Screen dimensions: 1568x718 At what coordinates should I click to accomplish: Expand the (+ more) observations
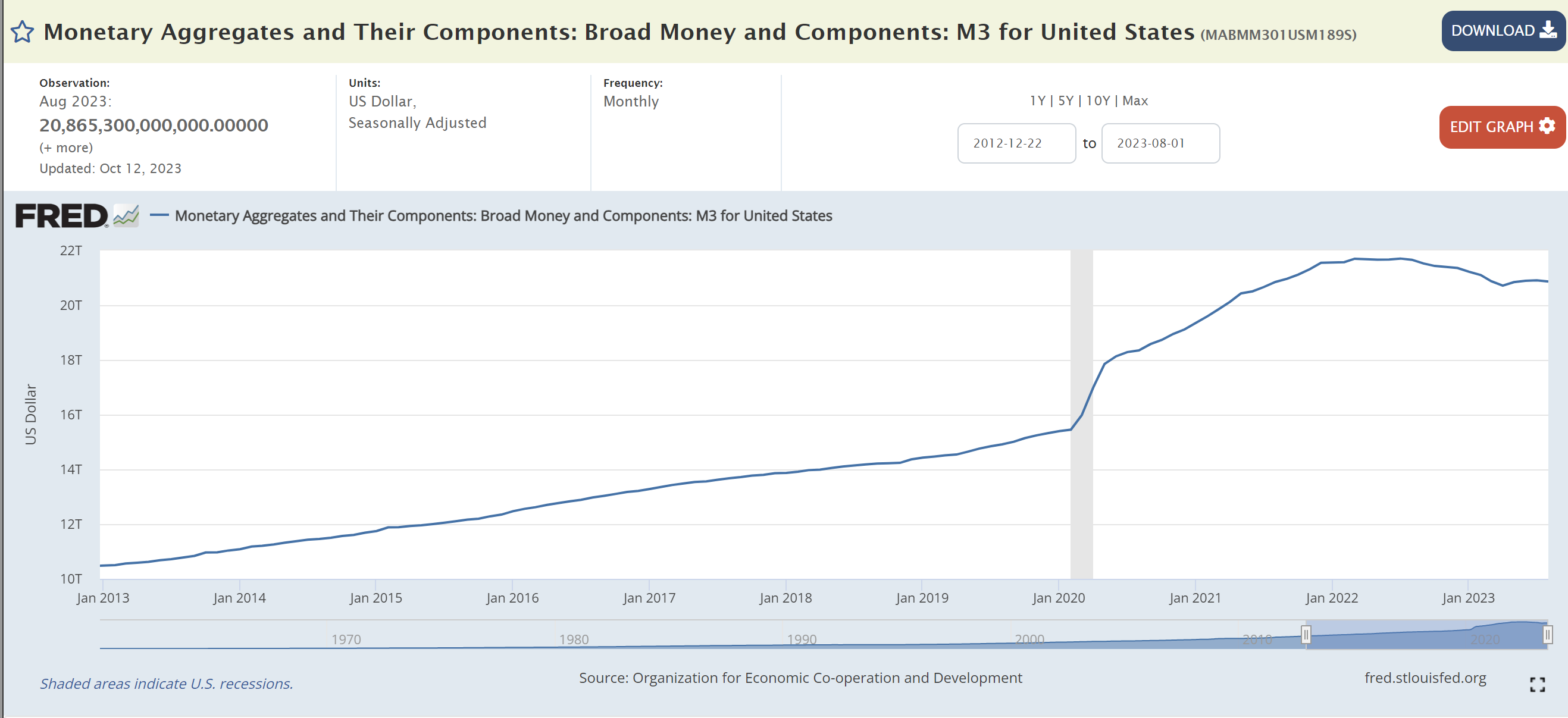[x=66, y=148]
